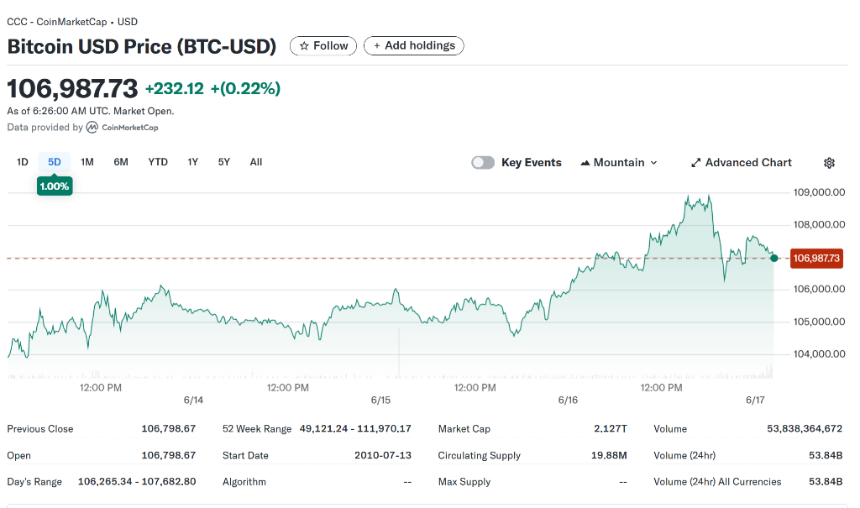
Task: Show All historical price data
Action: point(256,162)
